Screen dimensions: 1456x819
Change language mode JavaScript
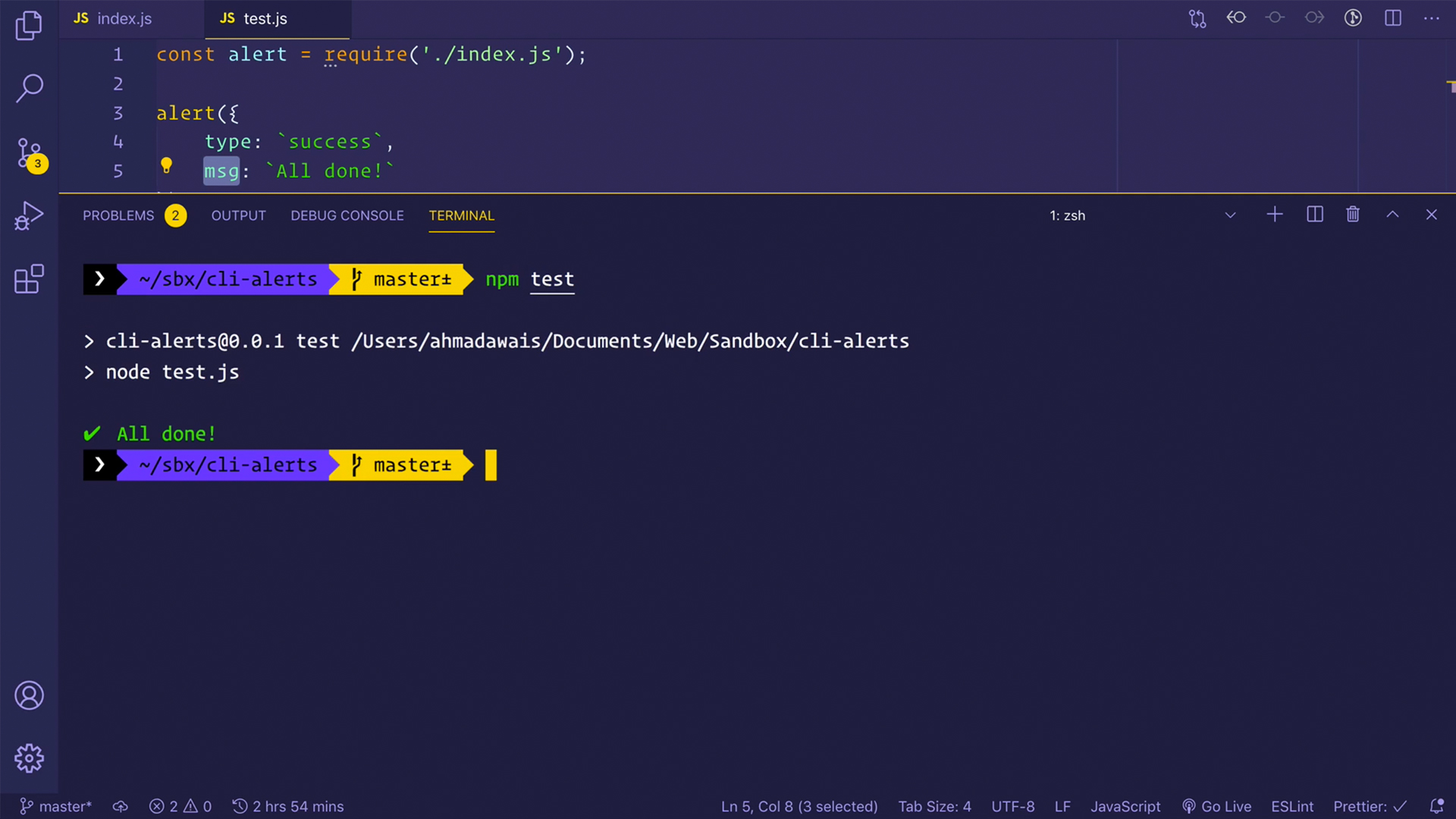pos(1125,806)
